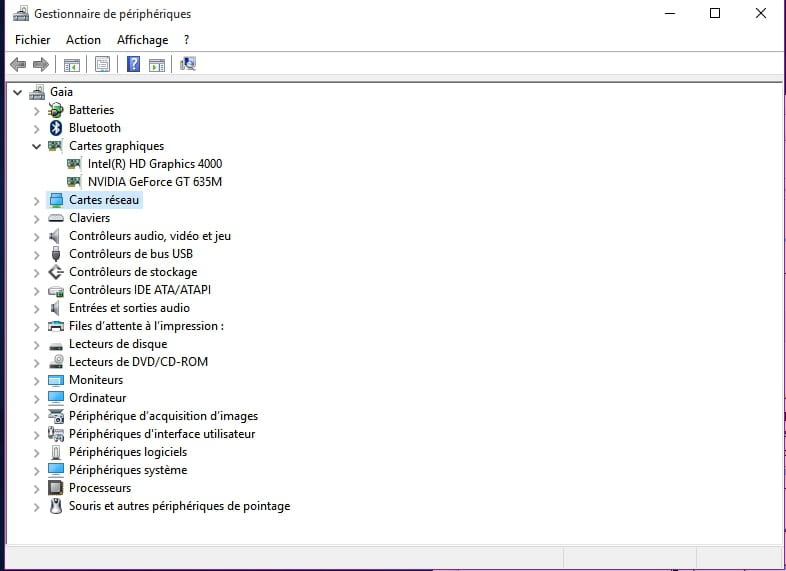The width and height of the screenshot is (786, 571).
Task: Open the Fichier menu
Action: [33, 40]
